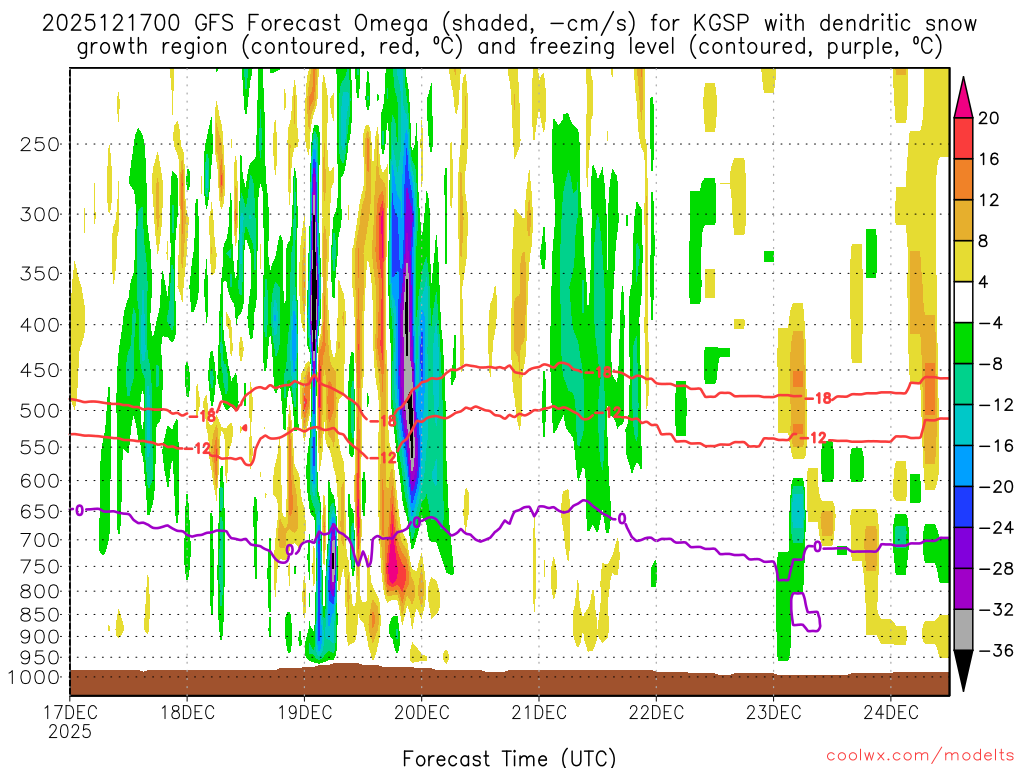Pick the light blue colorbar segment between −16 and −20

pos(963,466)
